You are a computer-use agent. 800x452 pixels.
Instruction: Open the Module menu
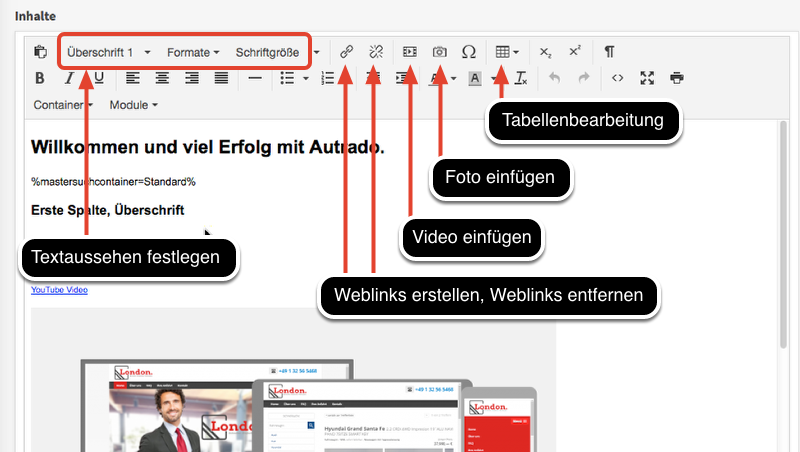(x=134, y=105)
